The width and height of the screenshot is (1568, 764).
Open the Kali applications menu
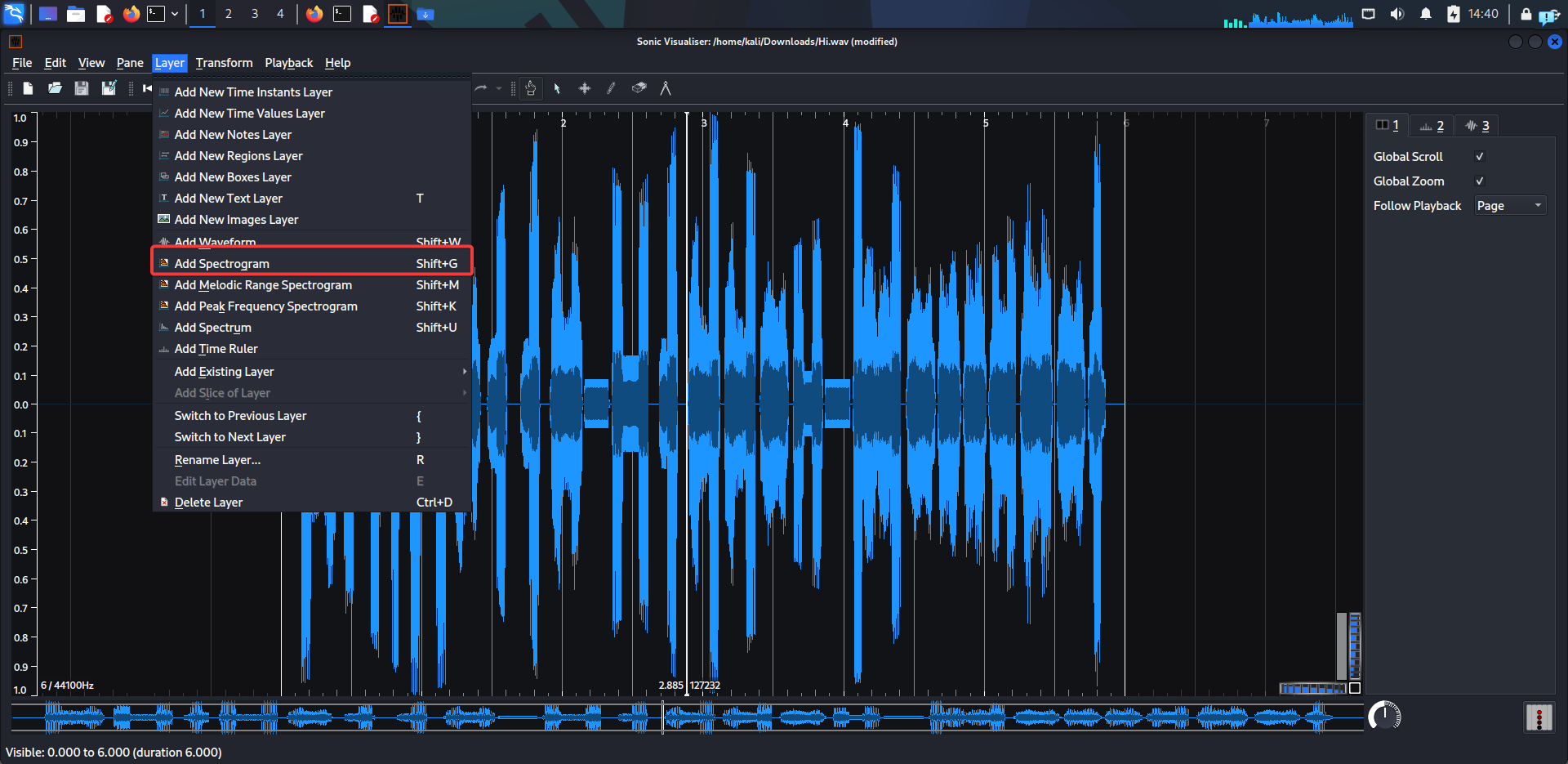(x=15, y=14)
